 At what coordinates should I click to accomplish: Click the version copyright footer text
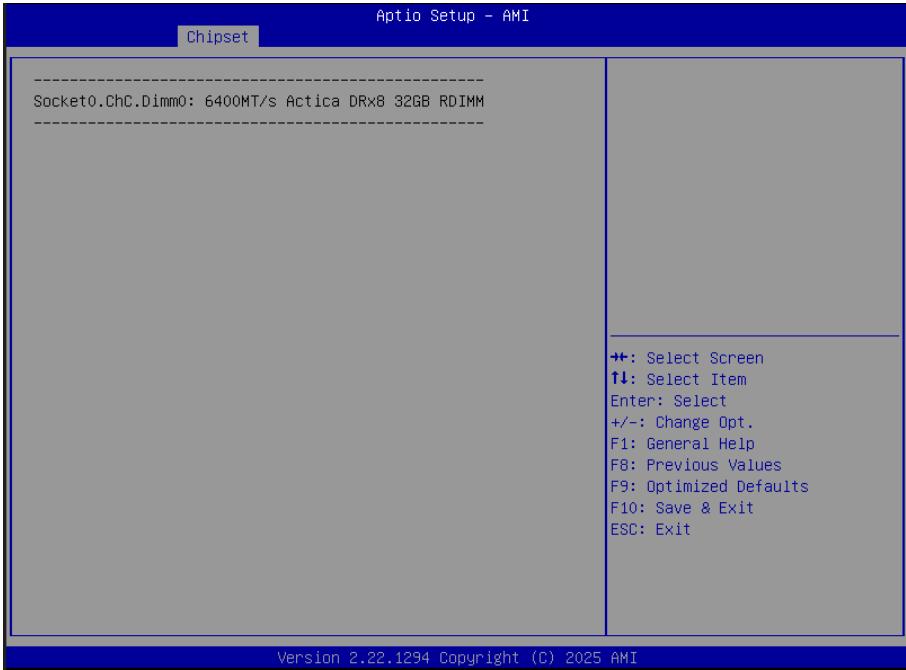457,658
